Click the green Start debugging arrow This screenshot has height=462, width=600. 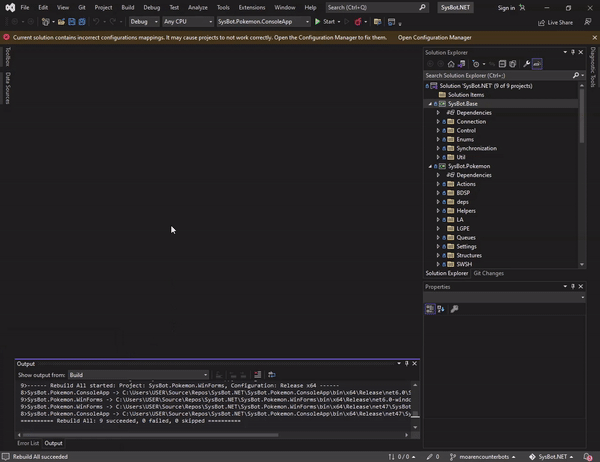pos(317,22)
